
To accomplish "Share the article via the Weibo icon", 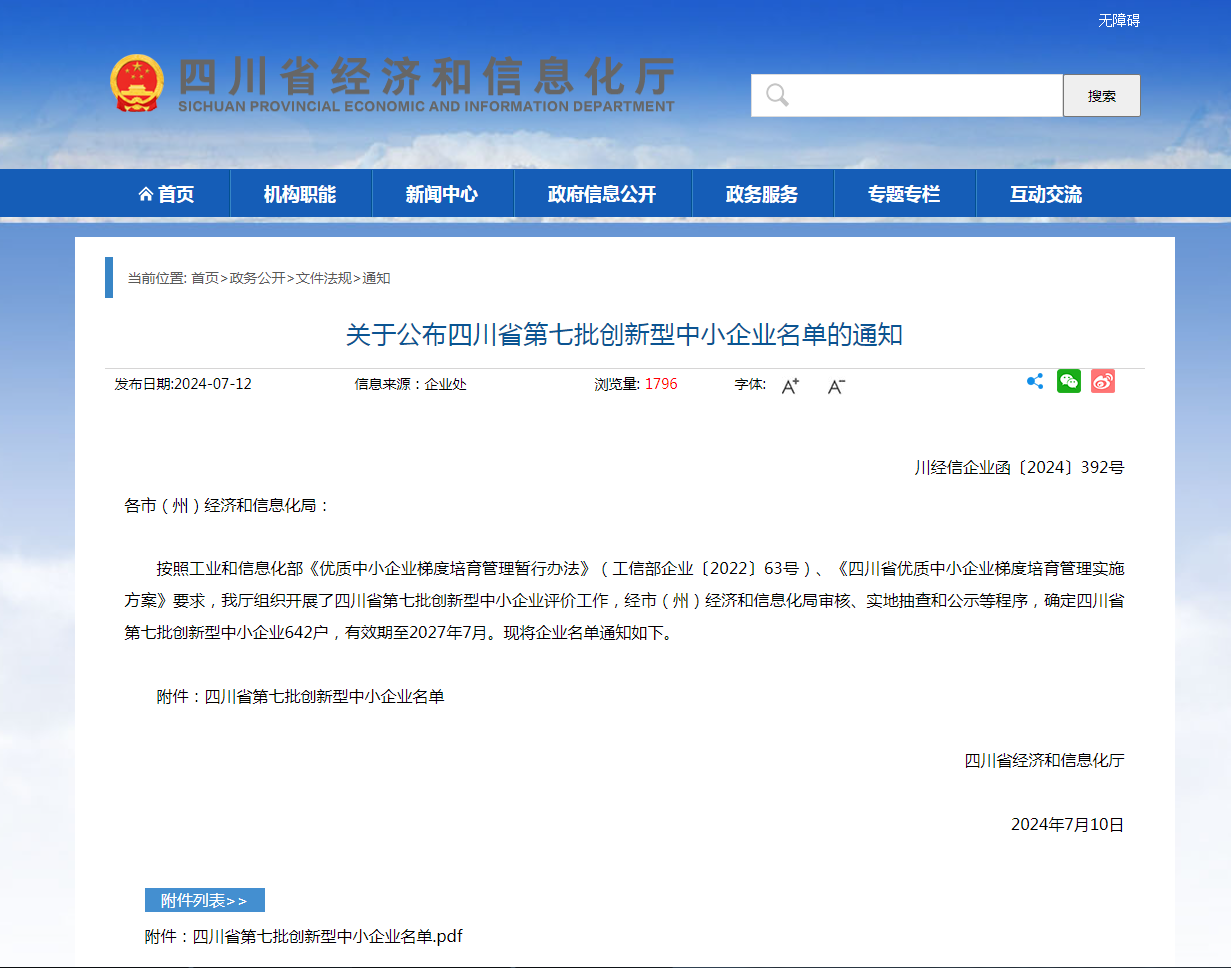I will [1102, 381].
